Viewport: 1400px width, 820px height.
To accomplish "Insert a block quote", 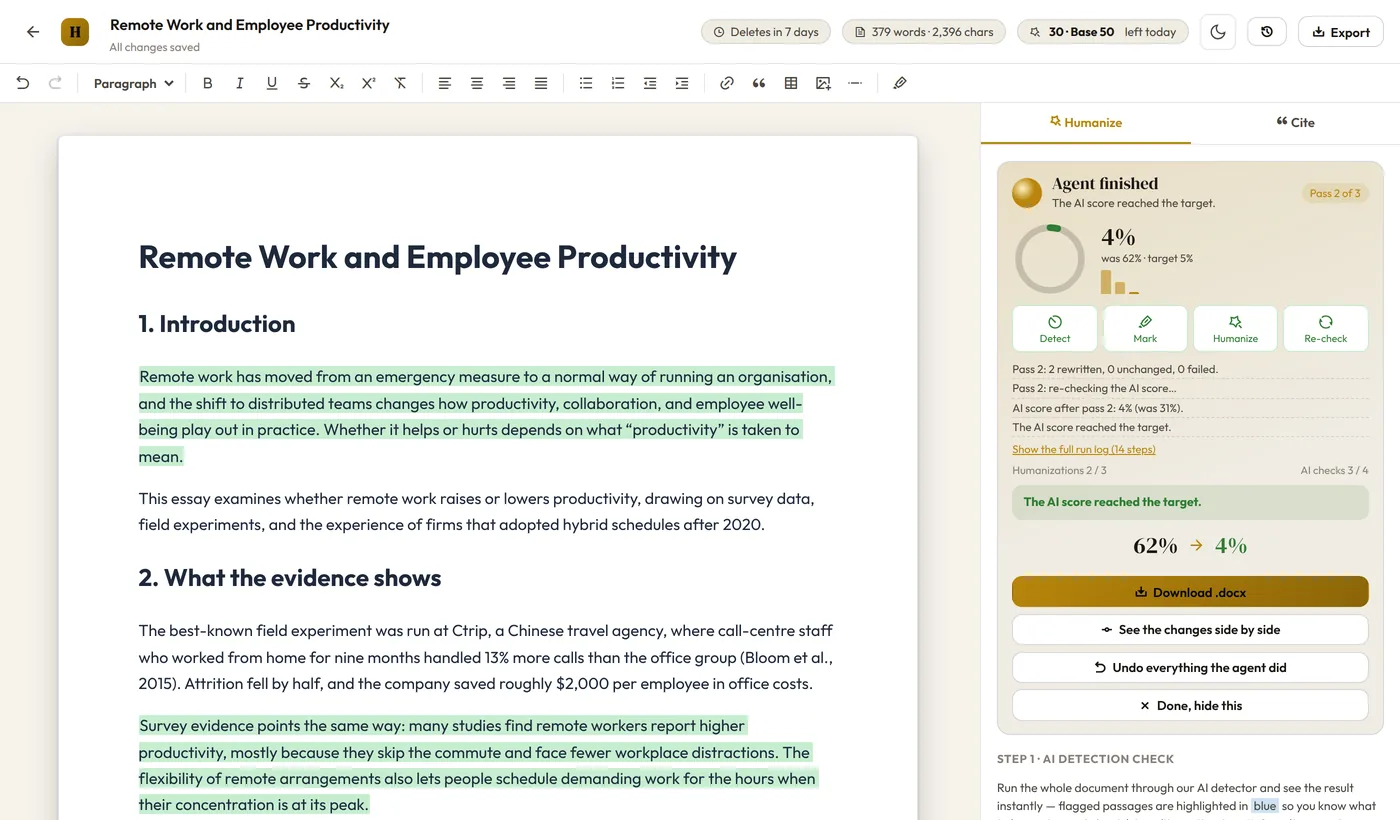I will tap(759, 84).
